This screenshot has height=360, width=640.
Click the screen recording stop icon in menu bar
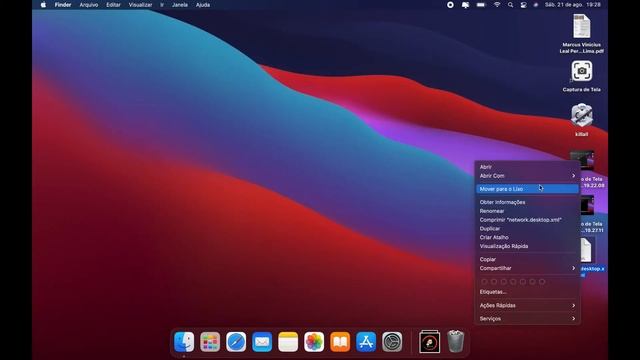pyautogui.click(x=450, y=5)
